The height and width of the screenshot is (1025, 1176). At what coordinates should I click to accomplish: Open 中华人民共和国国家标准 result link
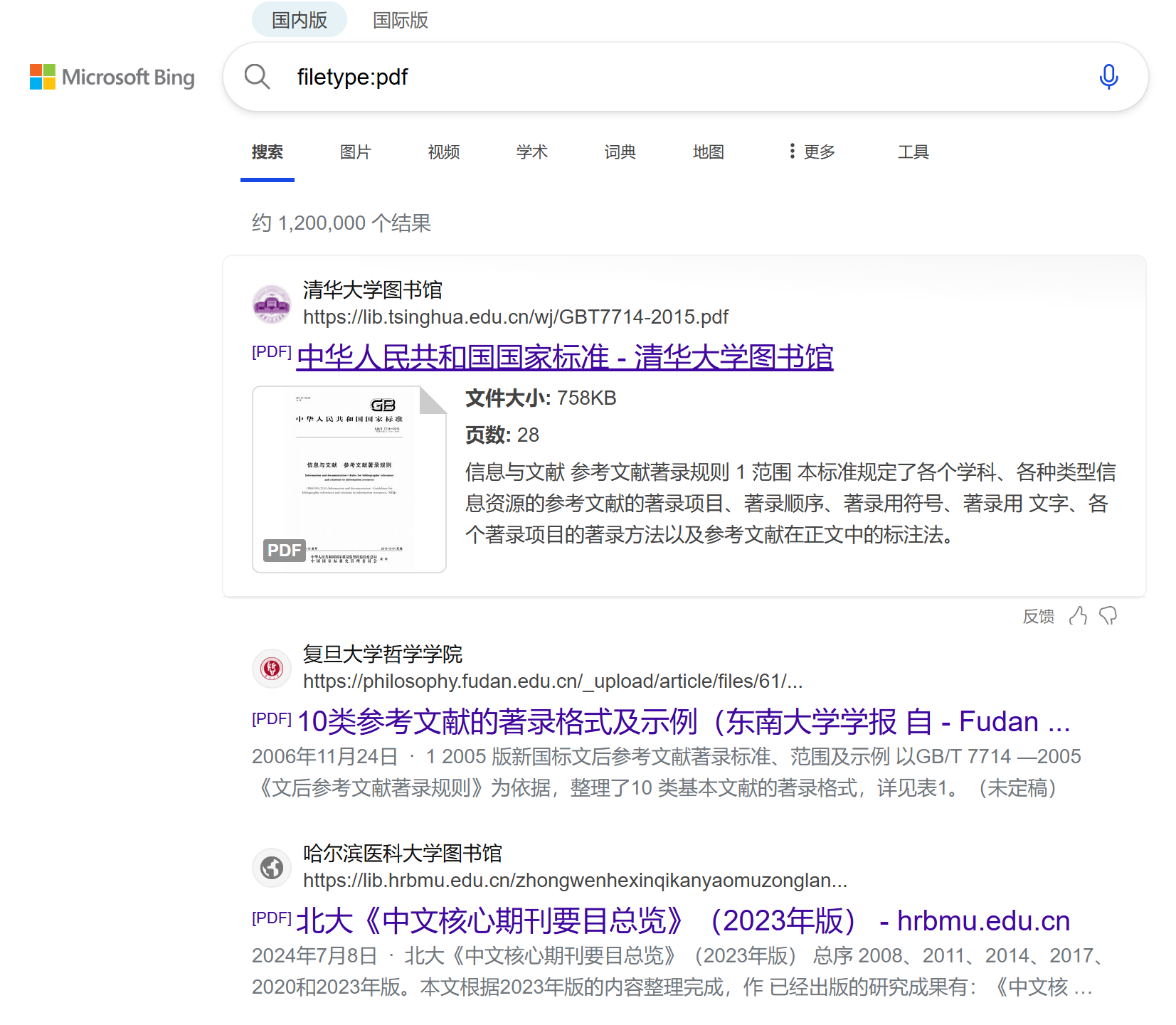click(x=565, y=357)
